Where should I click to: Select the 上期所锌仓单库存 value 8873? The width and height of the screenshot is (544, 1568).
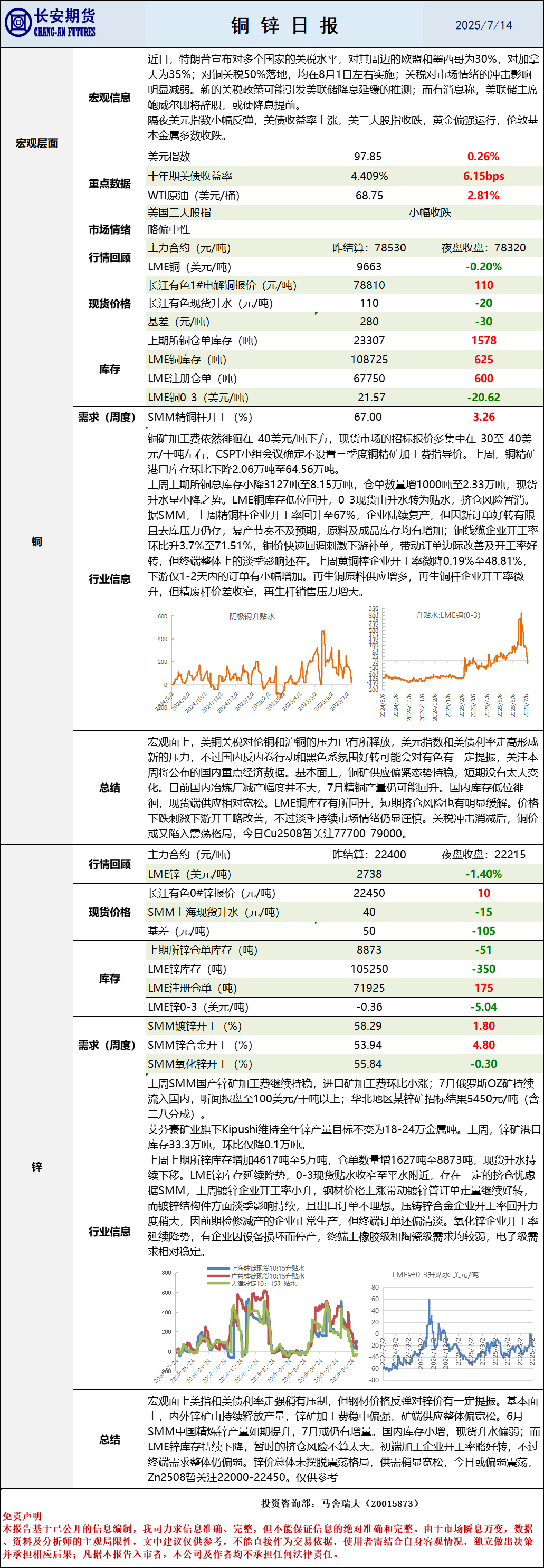coord(369,950)
